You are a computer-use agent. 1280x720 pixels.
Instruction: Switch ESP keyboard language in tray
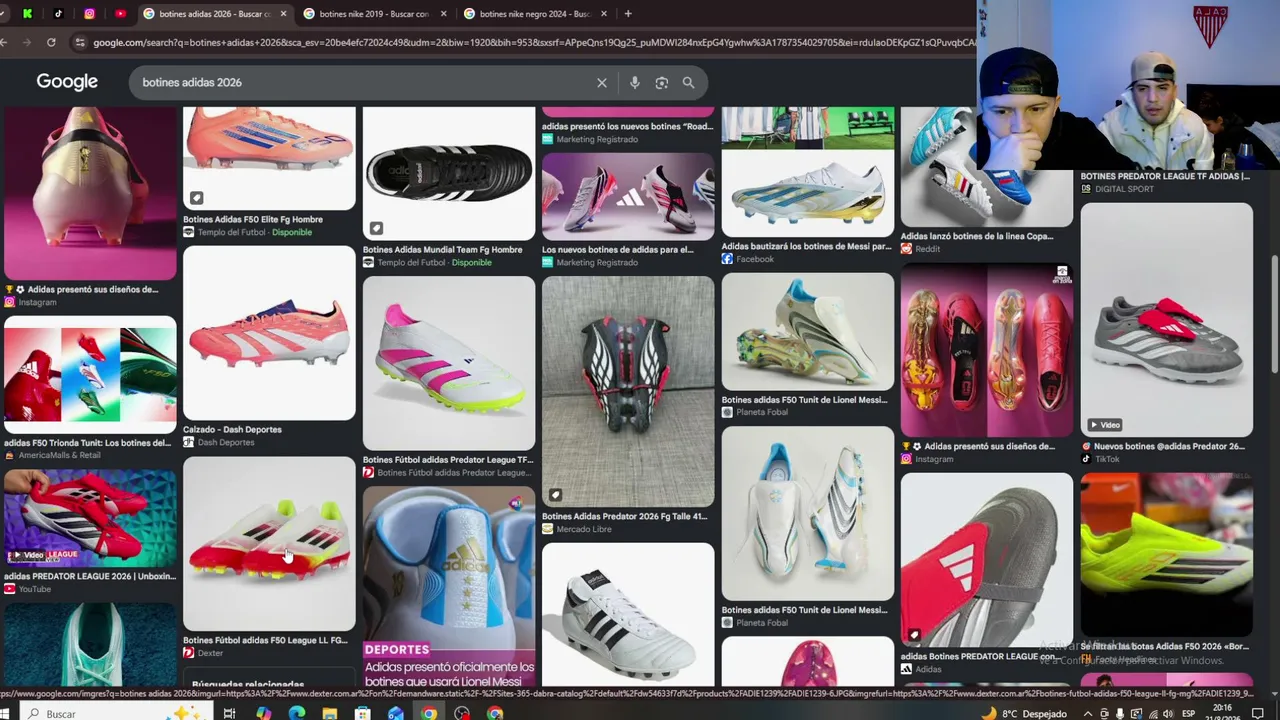(1189, 713)
